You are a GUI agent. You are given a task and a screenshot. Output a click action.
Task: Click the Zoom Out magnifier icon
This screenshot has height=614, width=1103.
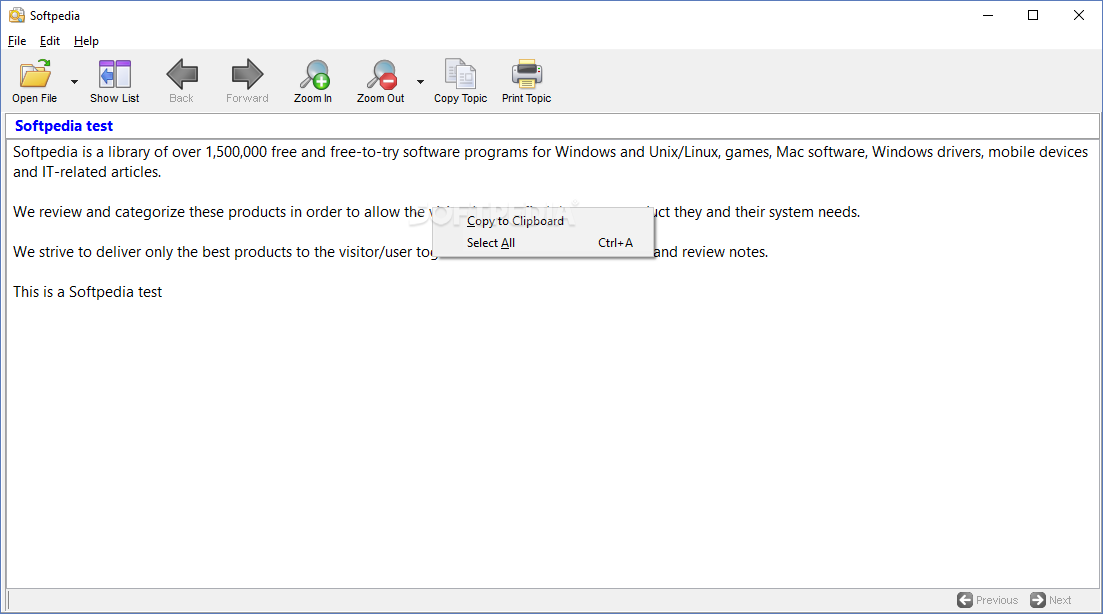pos(381,75)
